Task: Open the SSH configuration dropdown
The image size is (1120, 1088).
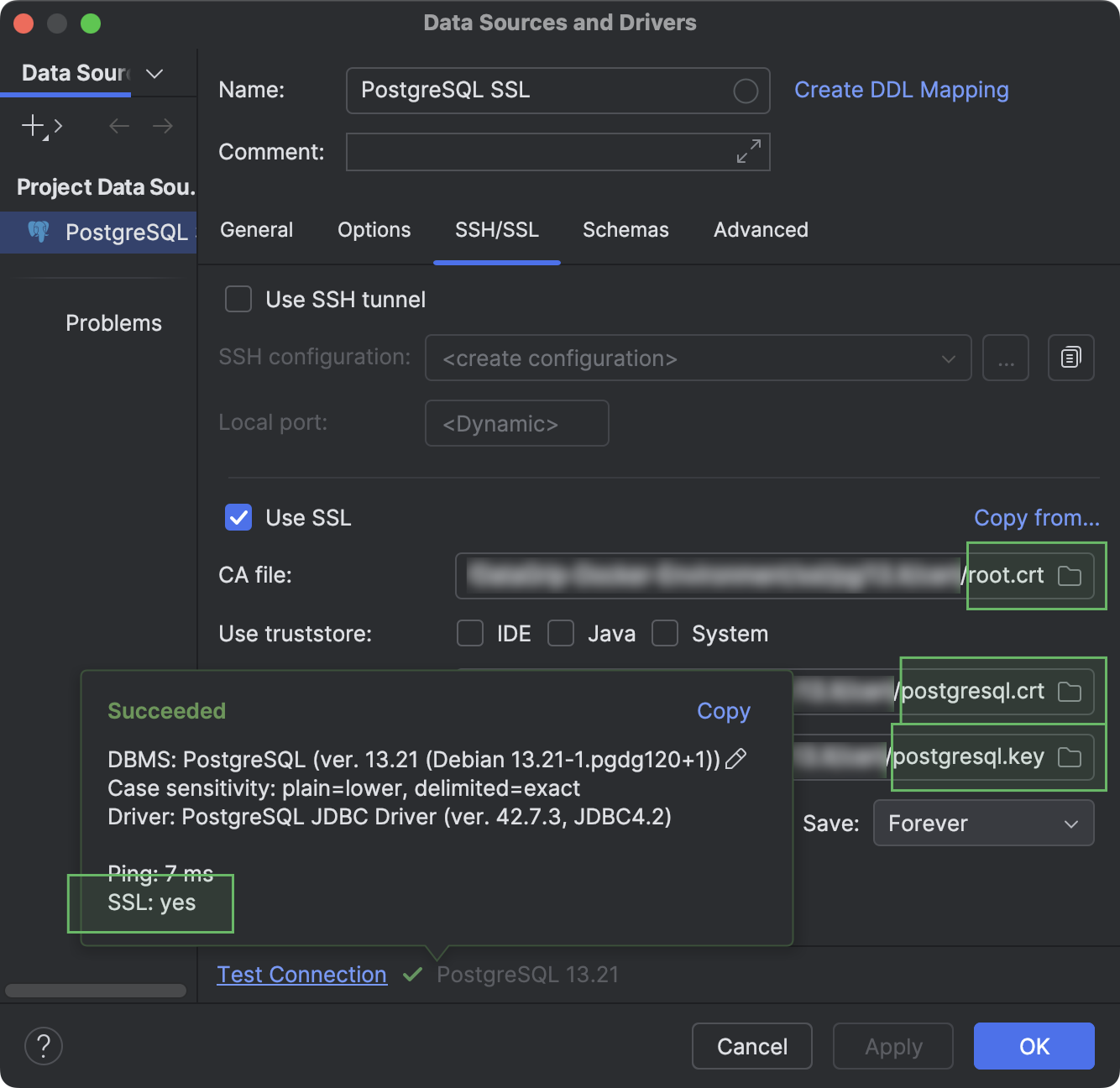Action: point(947,358)
